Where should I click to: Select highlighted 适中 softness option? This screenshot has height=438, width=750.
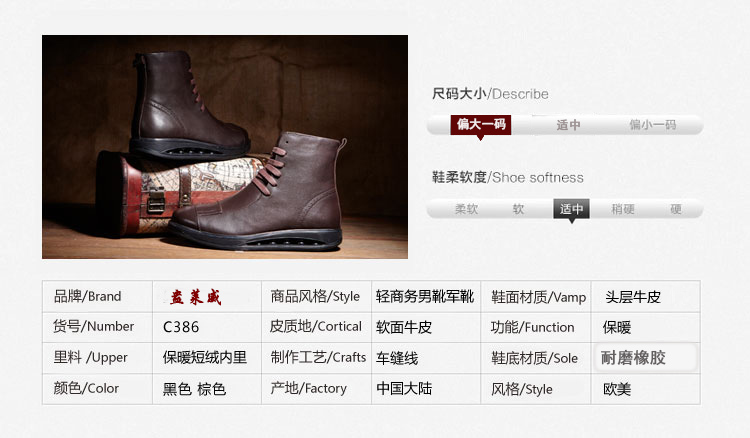coord(571,209)
